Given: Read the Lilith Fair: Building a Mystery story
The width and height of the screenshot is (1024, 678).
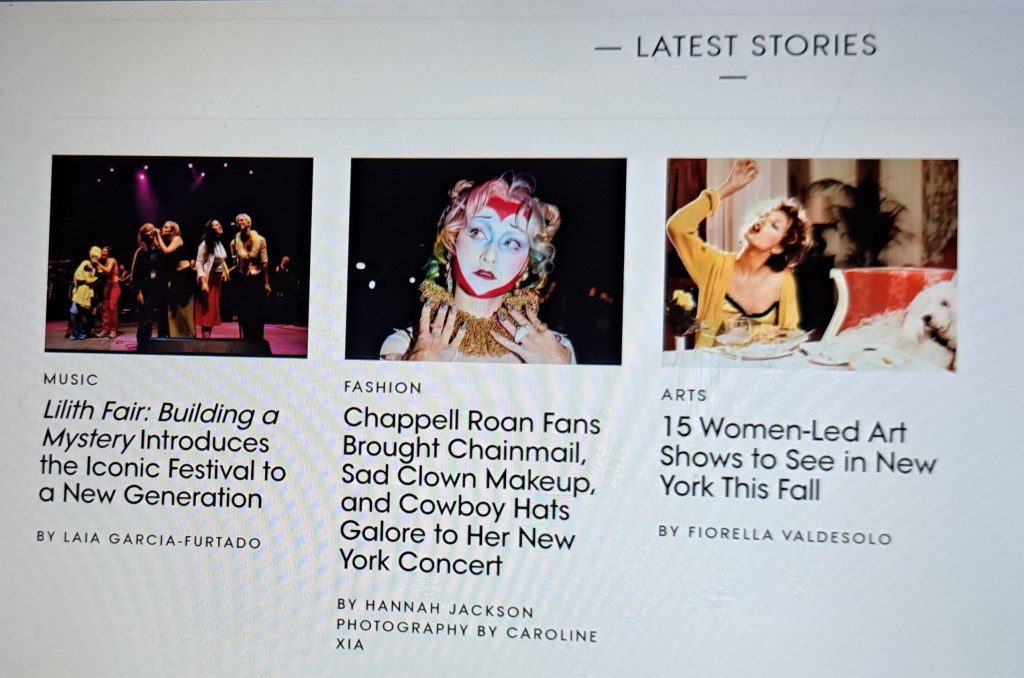Looking at the screenshot, I should [162, 455].
